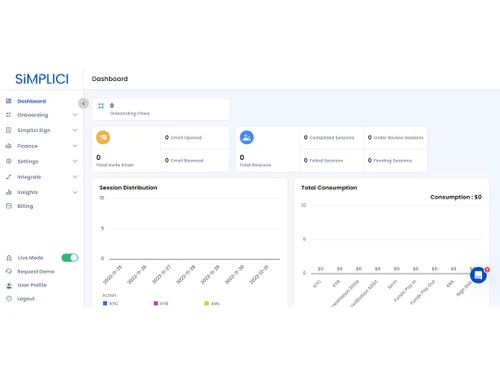This screenshot has height=375, width=500.
Task: Open the User Profile link
Action: pos(32,285)
